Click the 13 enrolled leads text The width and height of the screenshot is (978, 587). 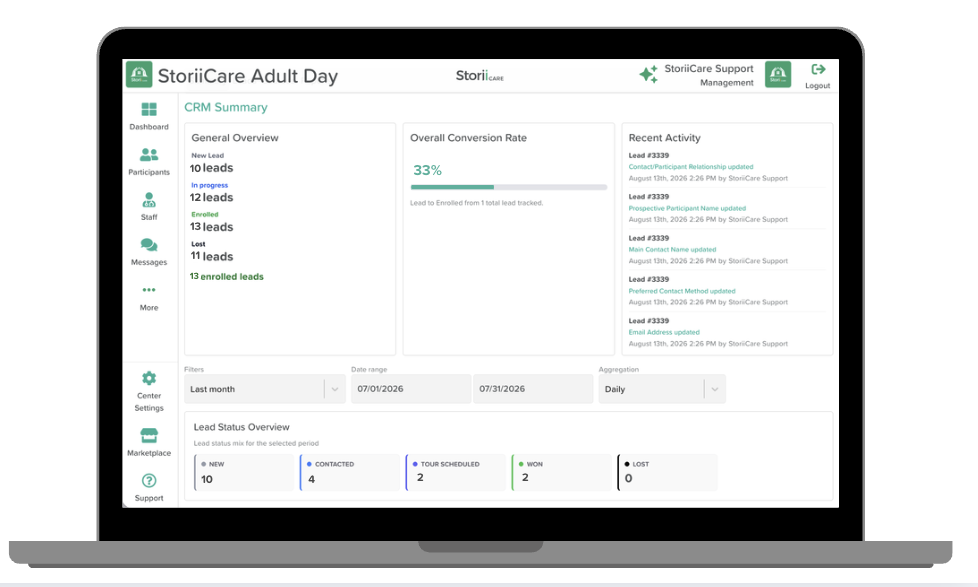[x=226, y=276]
